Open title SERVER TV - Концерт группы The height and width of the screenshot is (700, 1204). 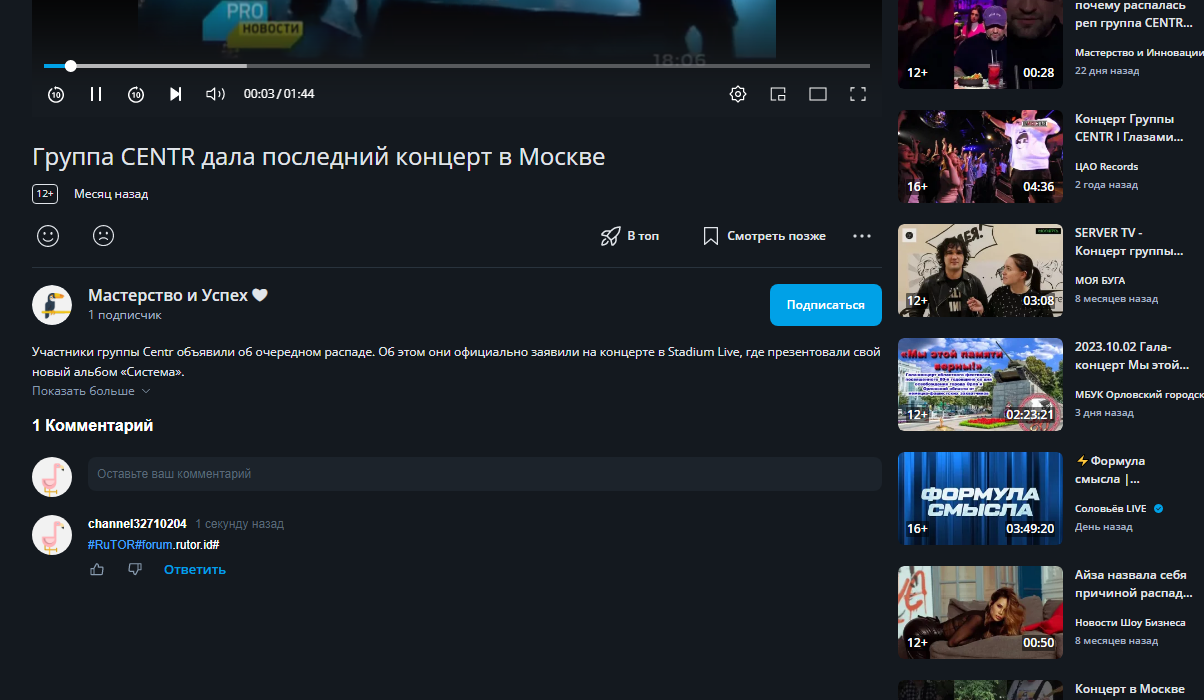[x=1129, y=242]
